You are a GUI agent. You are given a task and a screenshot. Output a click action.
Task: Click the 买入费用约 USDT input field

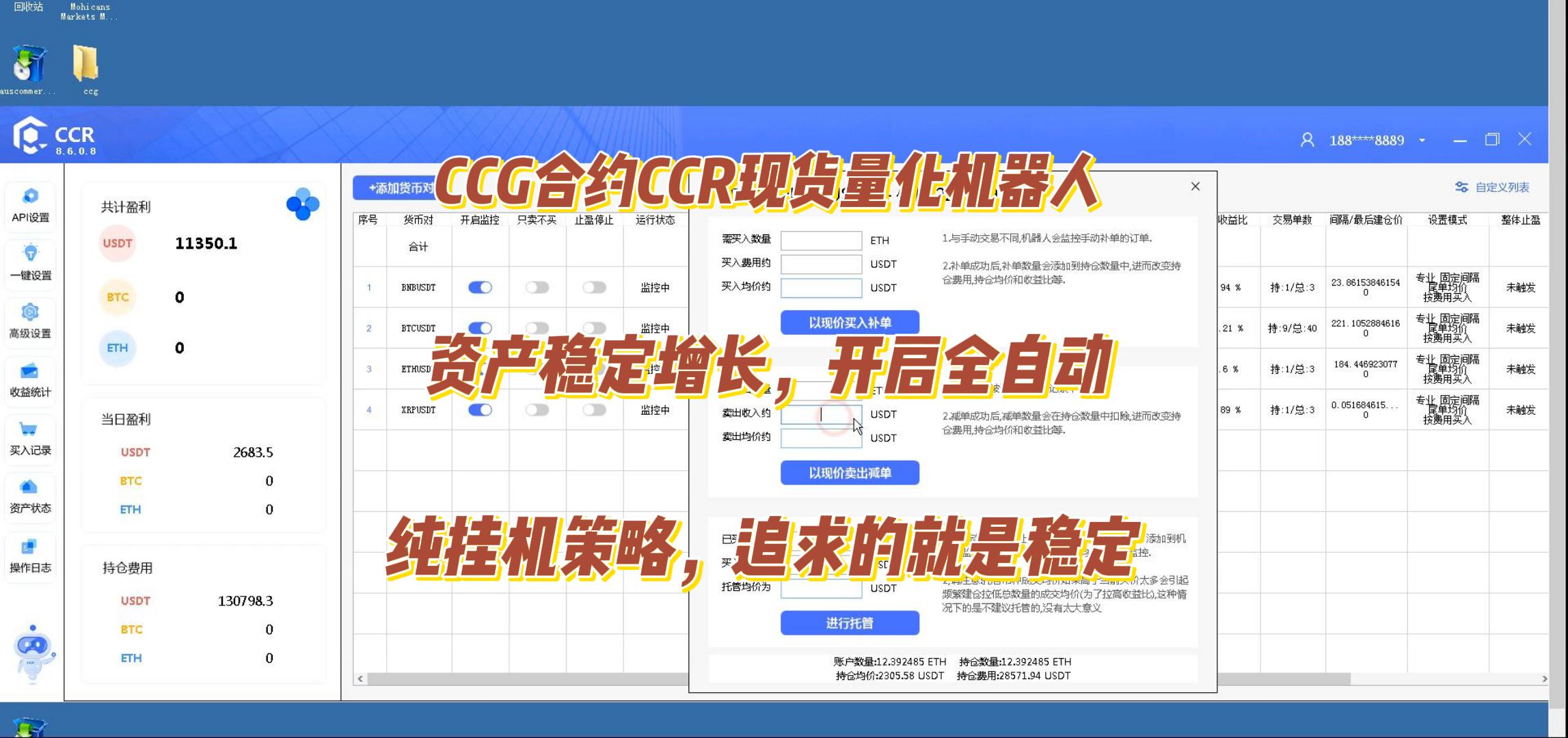click(x=821, y=264)
